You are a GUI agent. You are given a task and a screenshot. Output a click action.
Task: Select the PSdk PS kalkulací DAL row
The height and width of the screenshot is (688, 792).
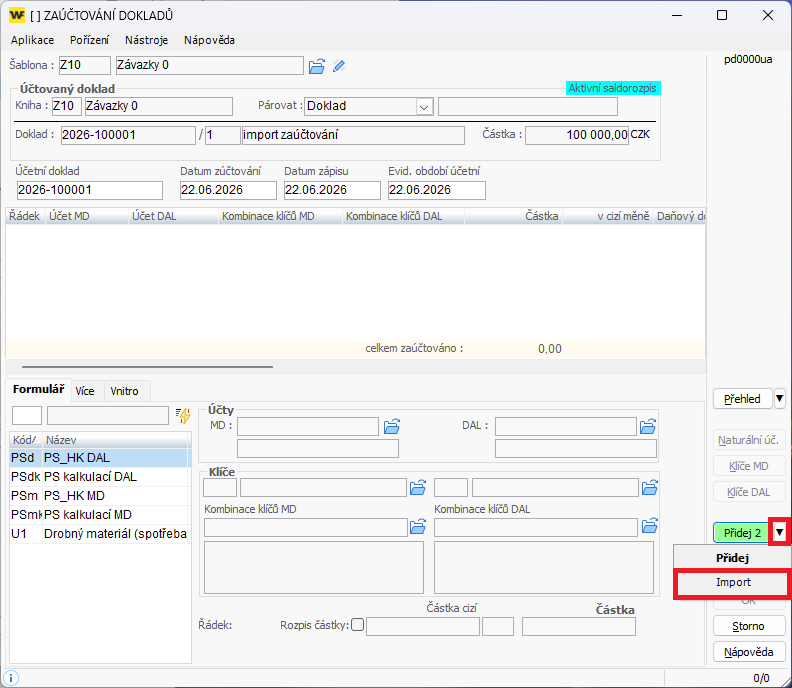pyautogui.click(x=99, y=477)
